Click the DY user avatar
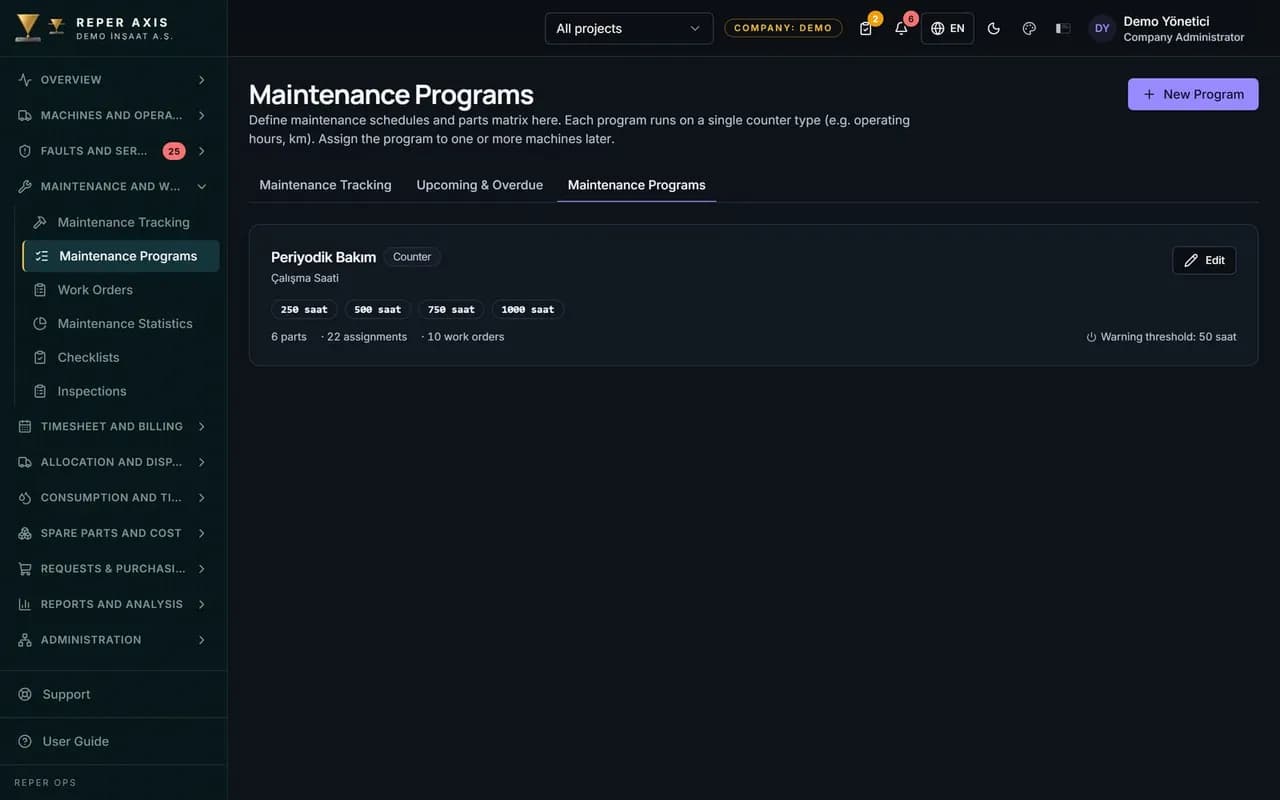 [x=1102, y=28]
